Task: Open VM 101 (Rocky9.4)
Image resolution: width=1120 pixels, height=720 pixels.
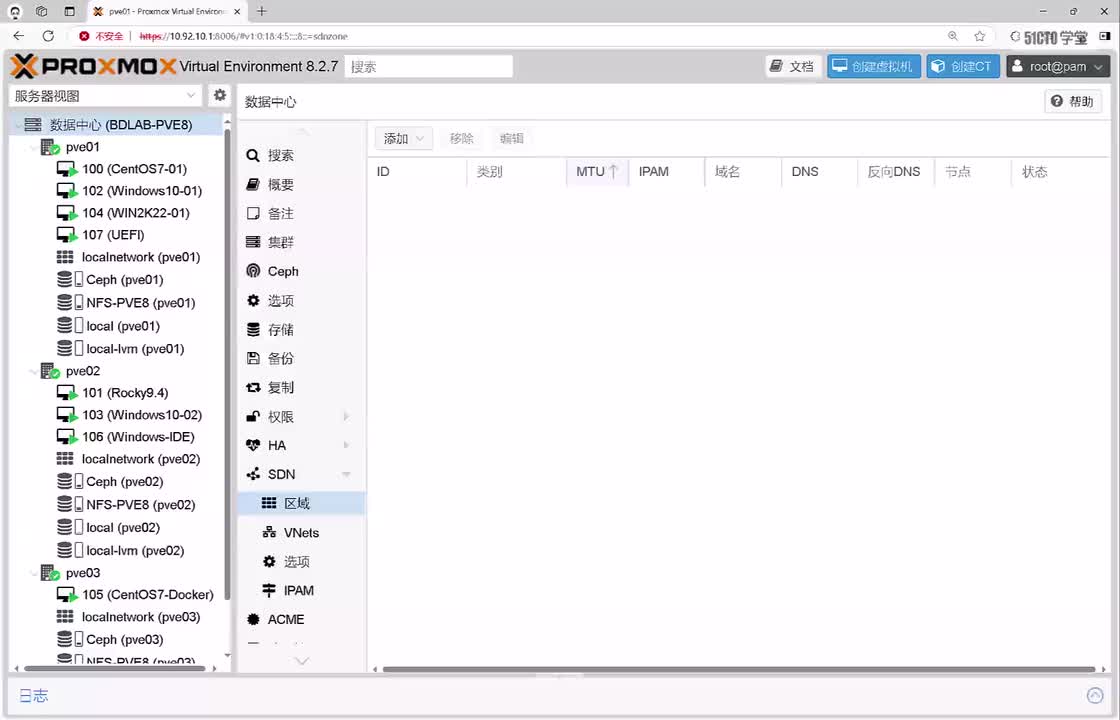Action: point(125,393)
